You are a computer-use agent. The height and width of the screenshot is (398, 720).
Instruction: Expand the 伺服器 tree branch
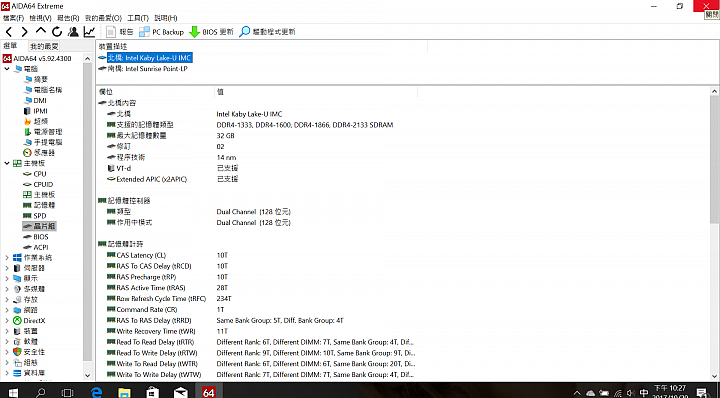click(x=7, y=268)
